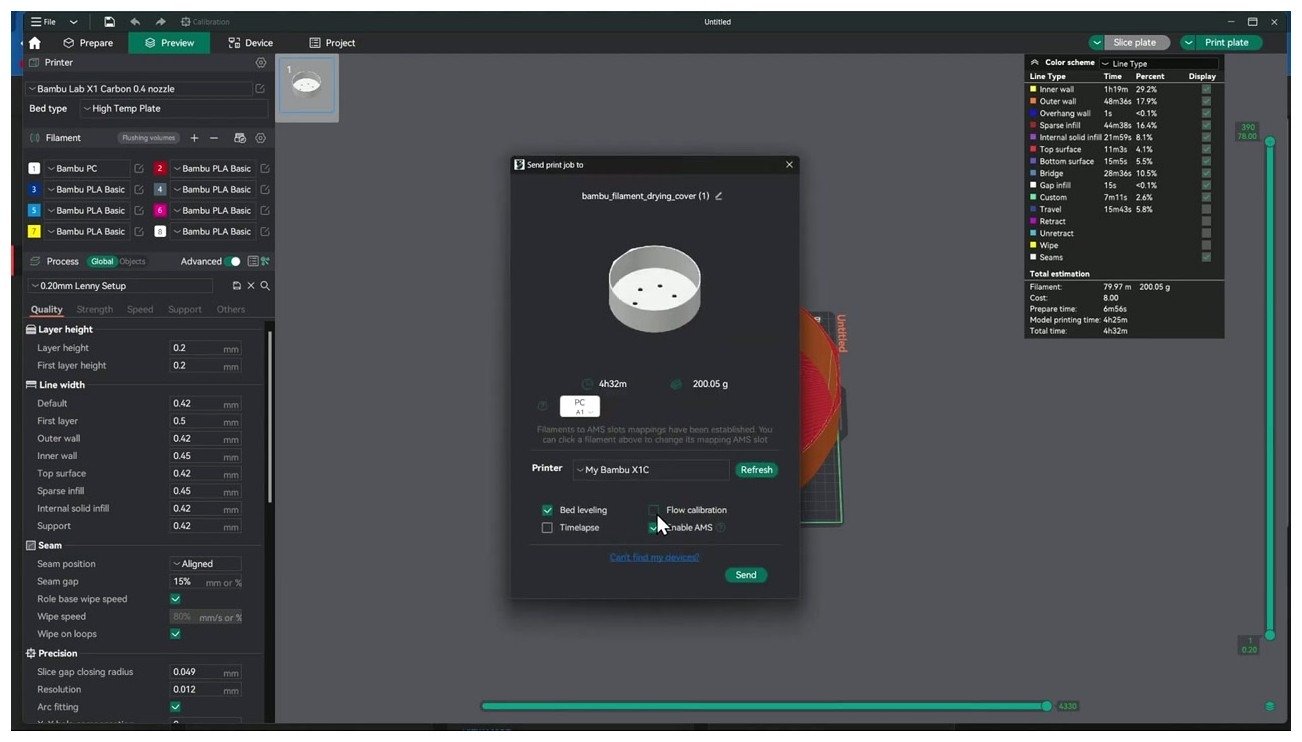Save the 0.20mm Lenny Setup process preset

pyautogui.click(x=237, y=286)
